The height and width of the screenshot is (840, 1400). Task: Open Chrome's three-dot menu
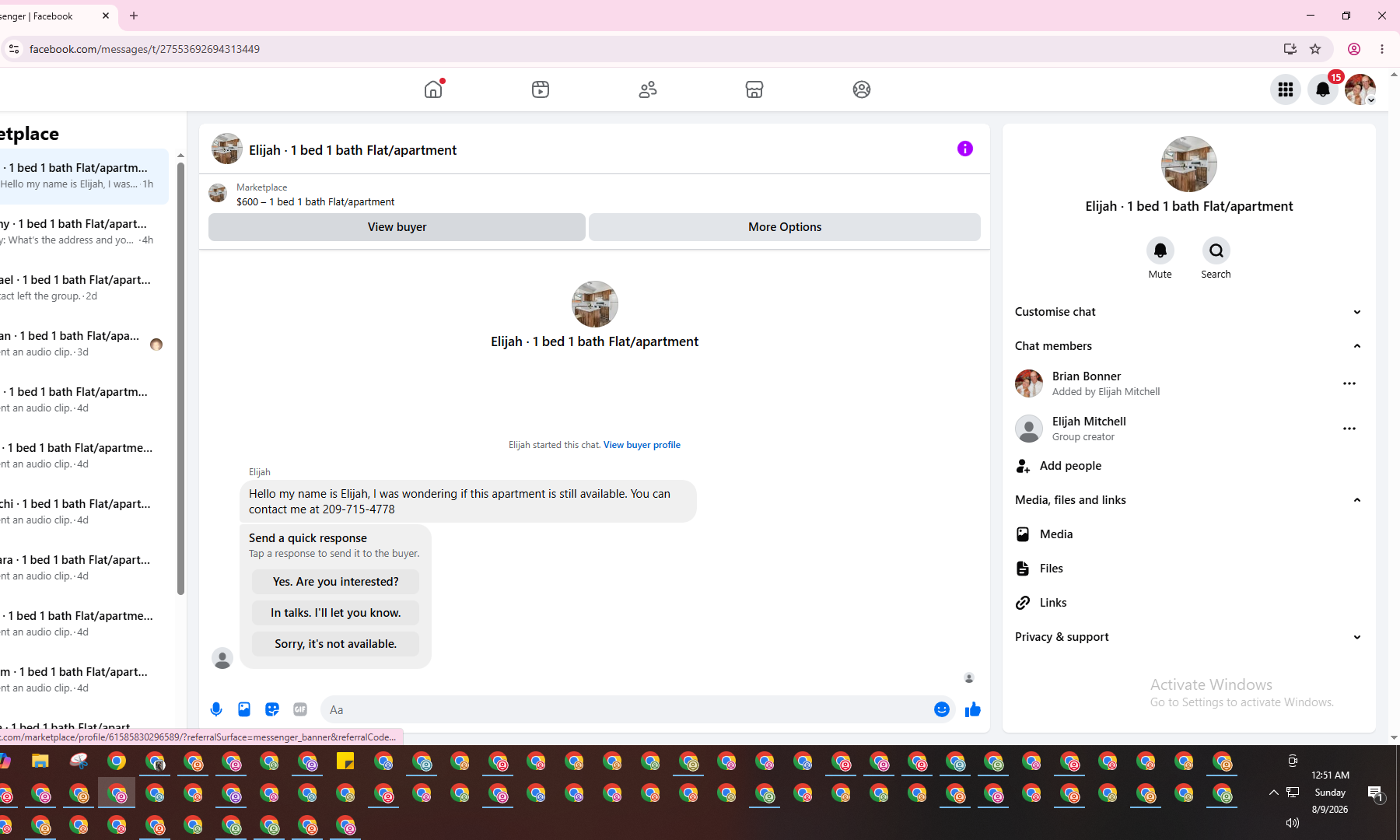[x=1382, y=49]
